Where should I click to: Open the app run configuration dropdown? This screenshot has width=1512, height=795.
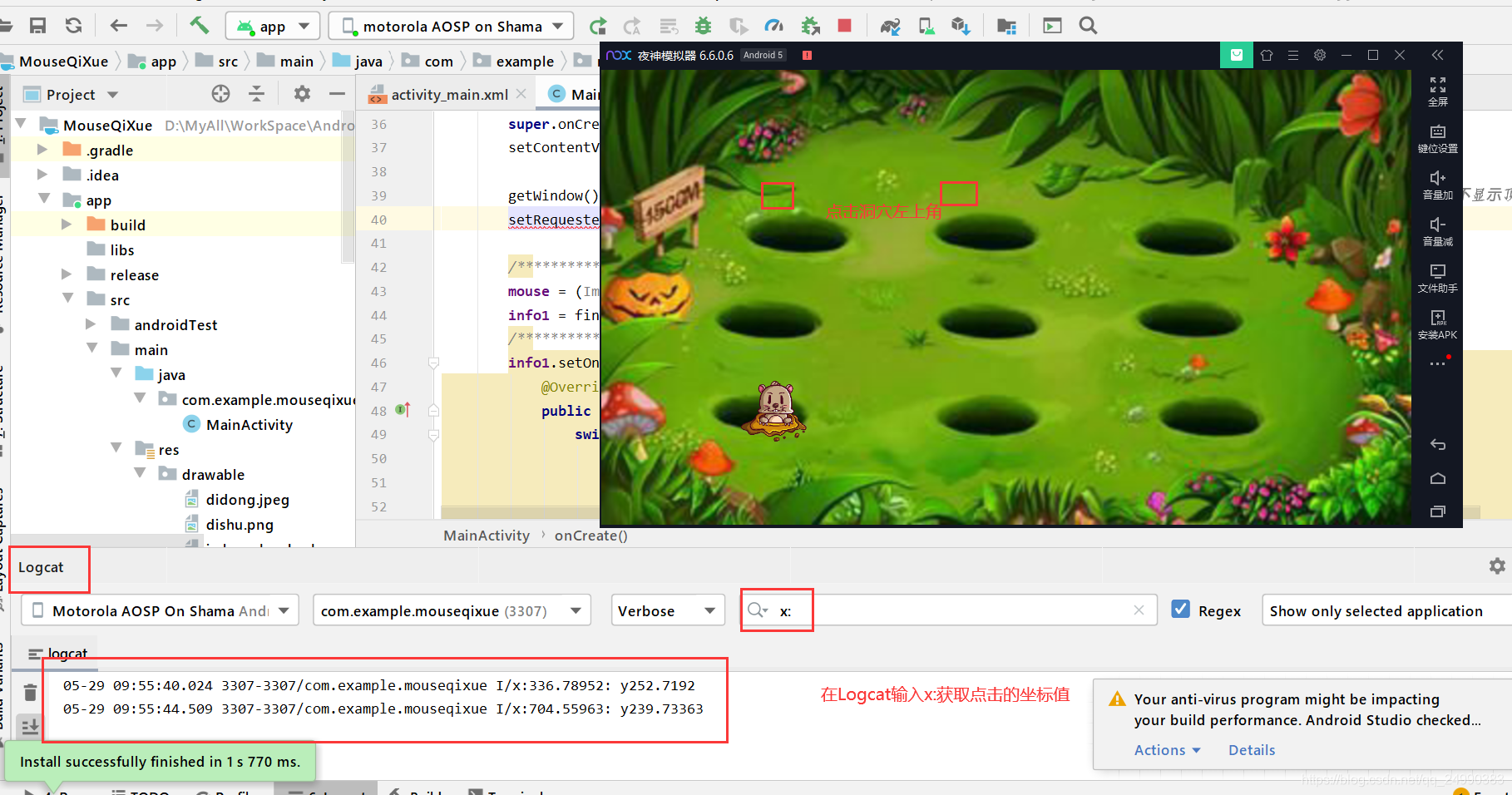tap(273, 26)
